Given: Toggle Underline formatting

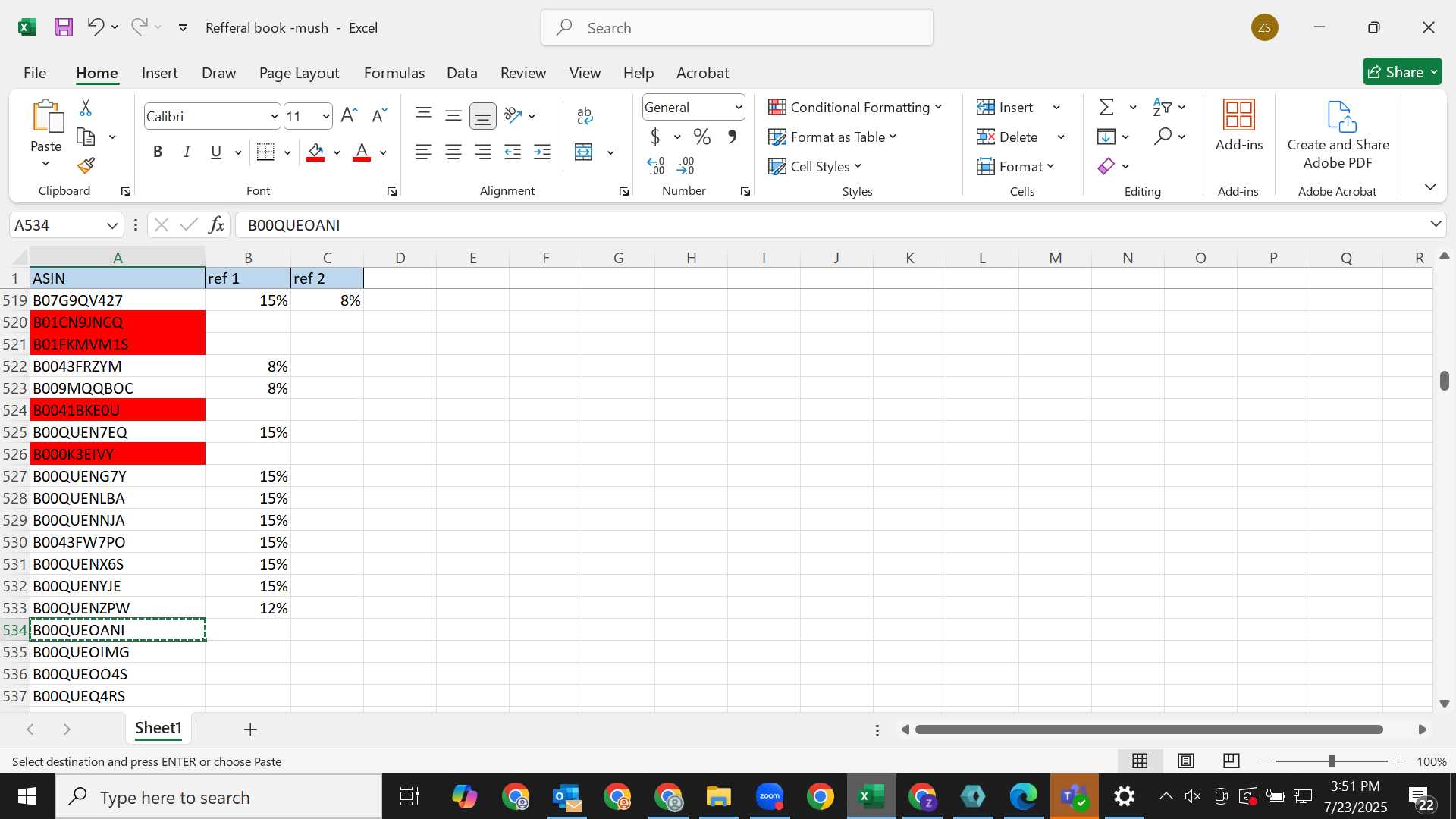Looking at the screenshot, I should click(216, 152).
